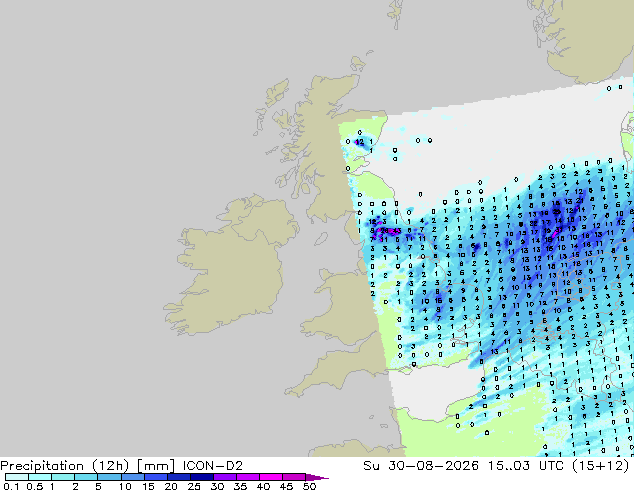
Task: Click the '[mm]' unit label
Action: [156, 466]
